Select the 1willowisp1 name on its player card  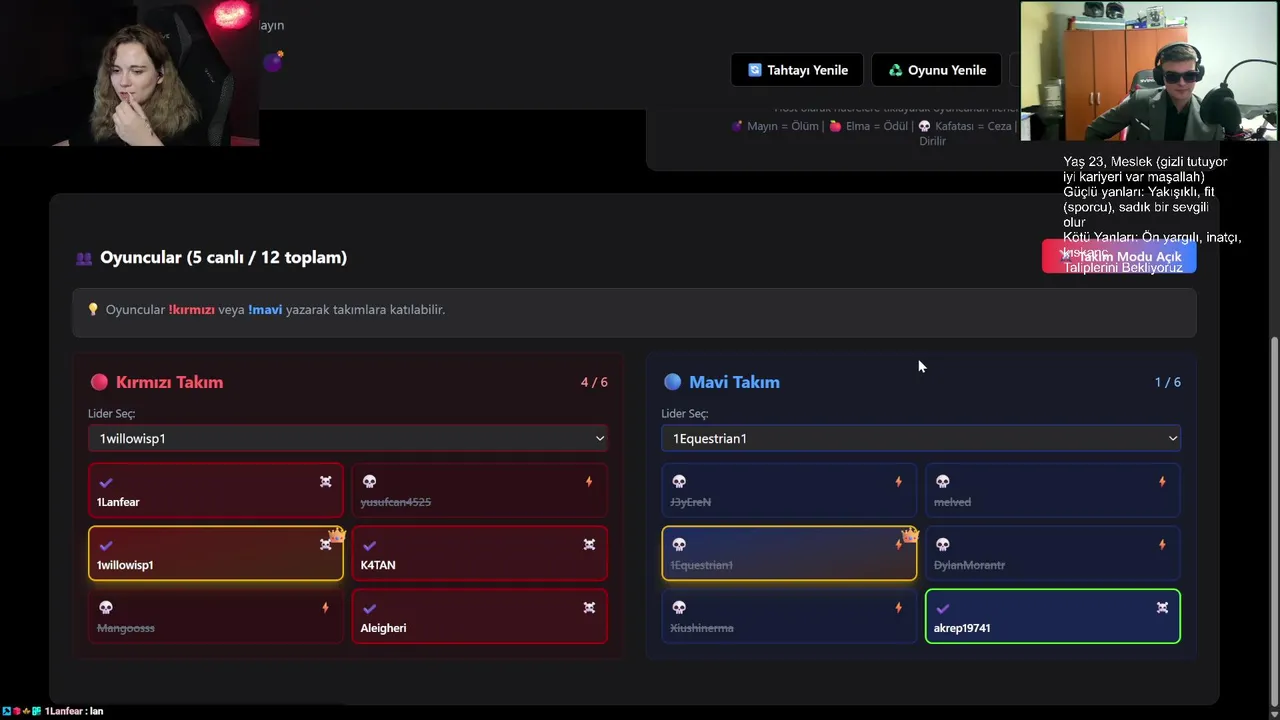click(x=125, y=565)
